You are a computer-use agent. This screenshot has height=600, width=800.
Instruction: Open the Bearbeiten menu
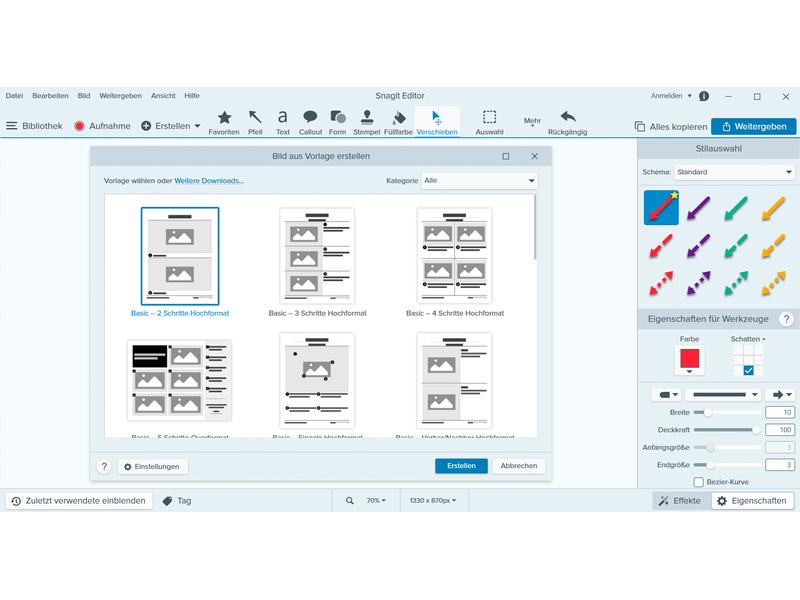[x=50, y=95]
